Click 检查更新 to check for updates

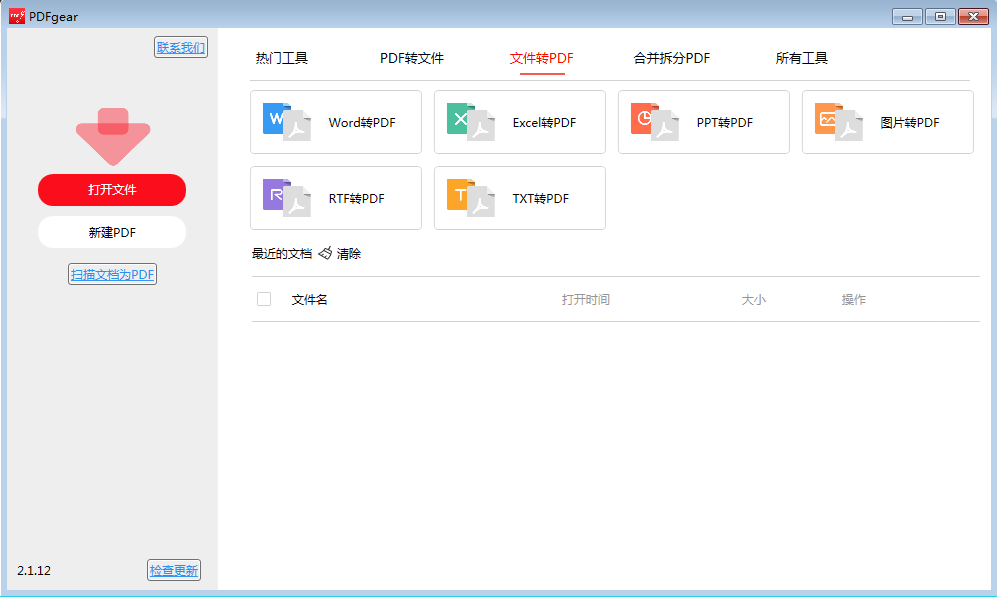pos(174,570)
